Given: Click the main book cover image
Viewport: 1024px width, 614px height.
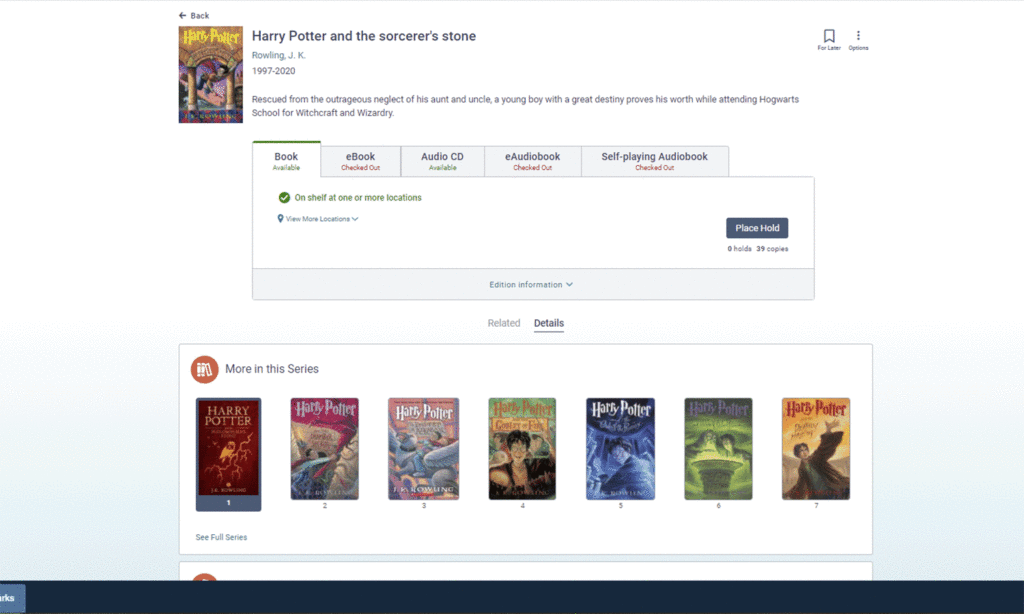Looking at the screenshot, I should click(x=211, y=74).
